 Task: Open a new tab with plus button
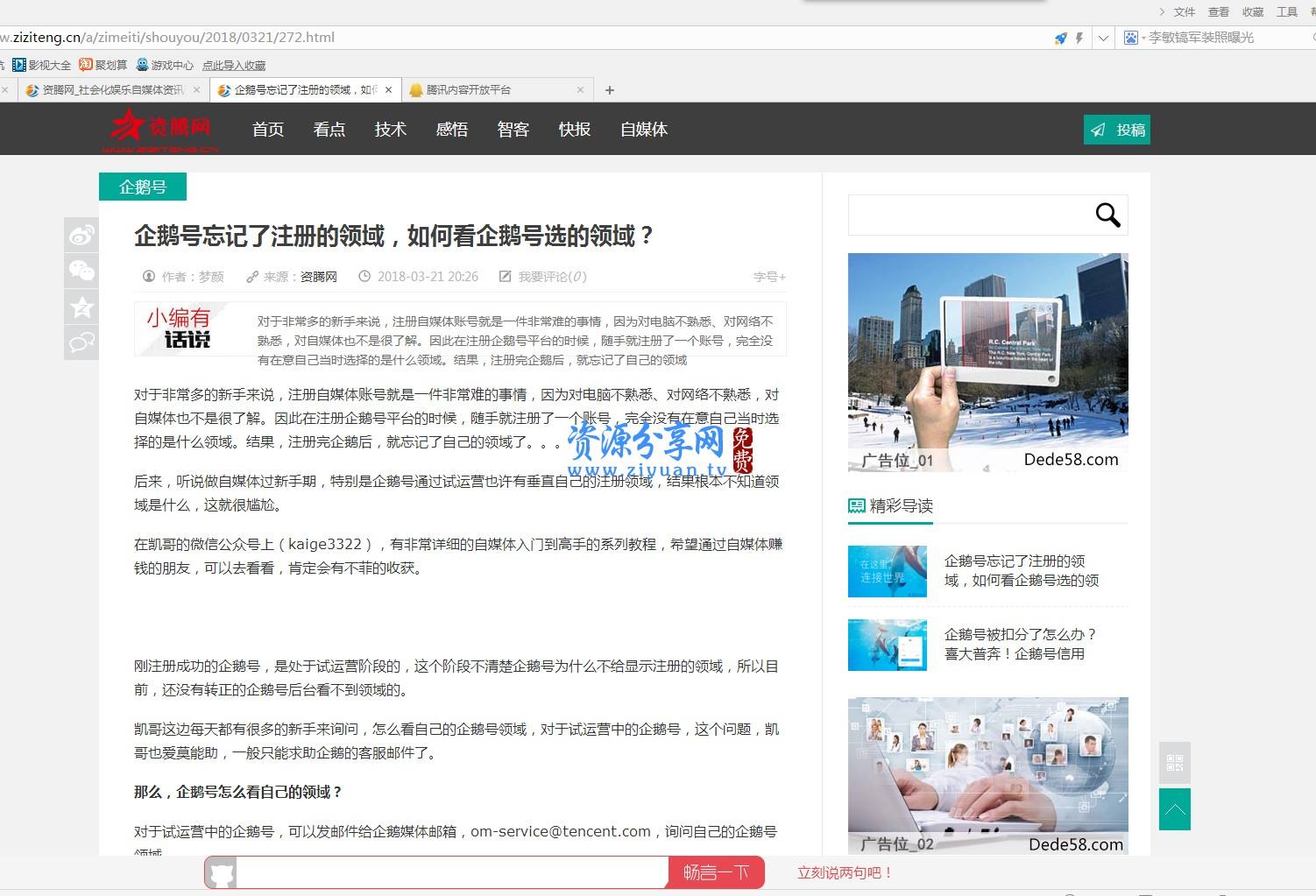click(610, 89)
